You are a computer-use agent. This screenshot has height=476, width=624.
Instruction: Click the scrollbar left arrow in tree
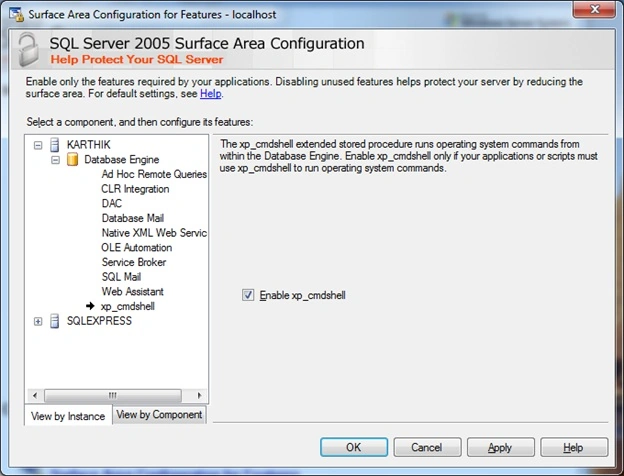35,395
